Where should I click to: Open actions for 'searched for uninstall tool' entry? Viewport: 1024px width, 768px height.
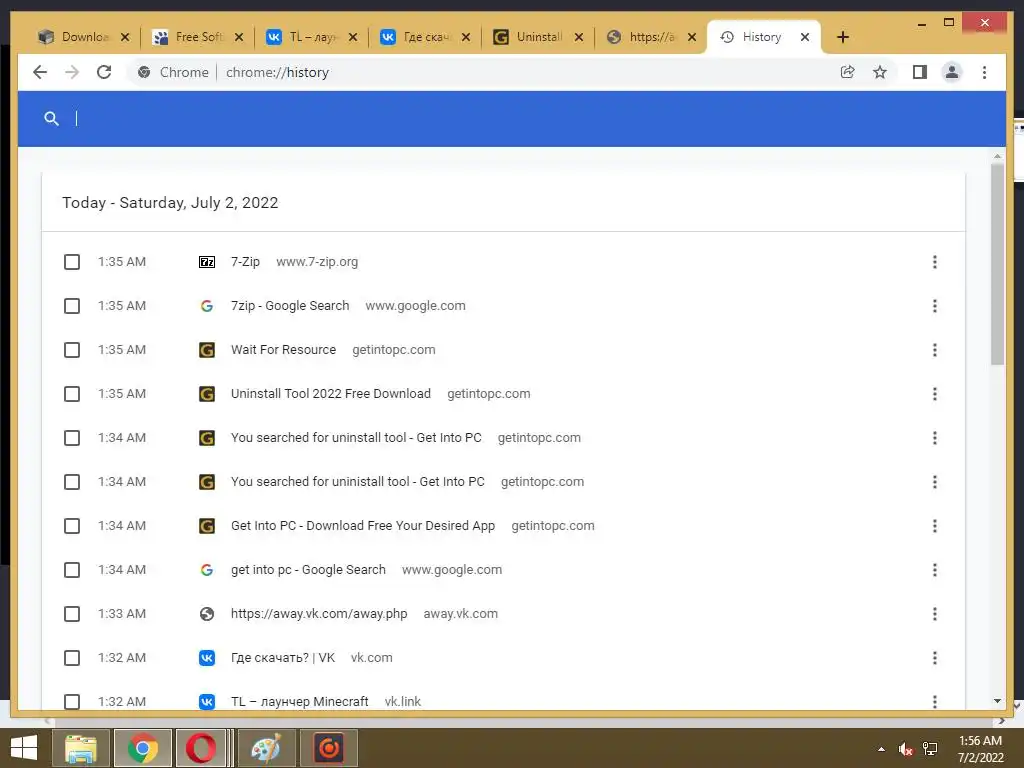[935, 438]
